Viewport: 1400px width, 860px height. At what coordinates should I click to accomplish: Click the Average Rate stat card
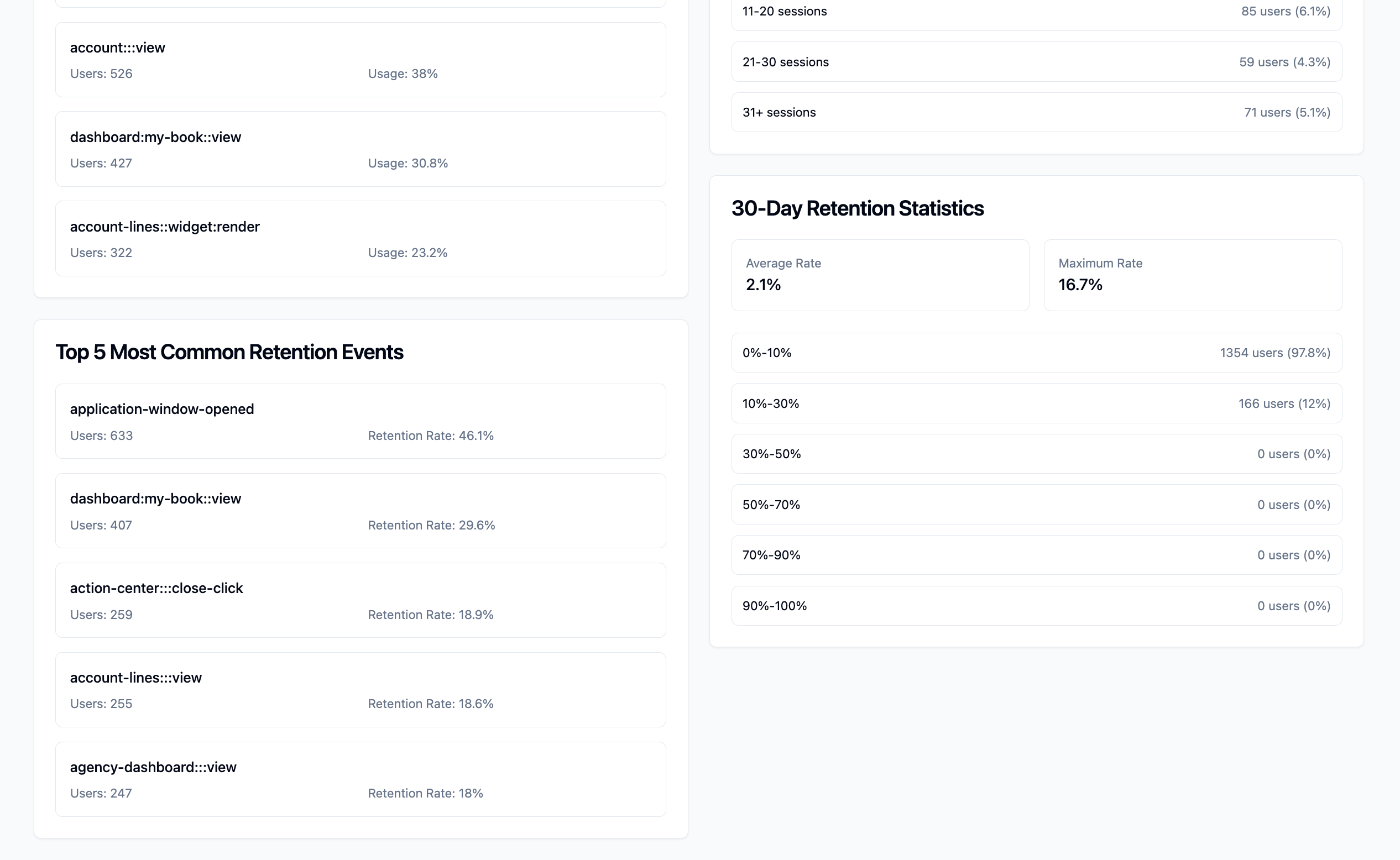[880, 275]
